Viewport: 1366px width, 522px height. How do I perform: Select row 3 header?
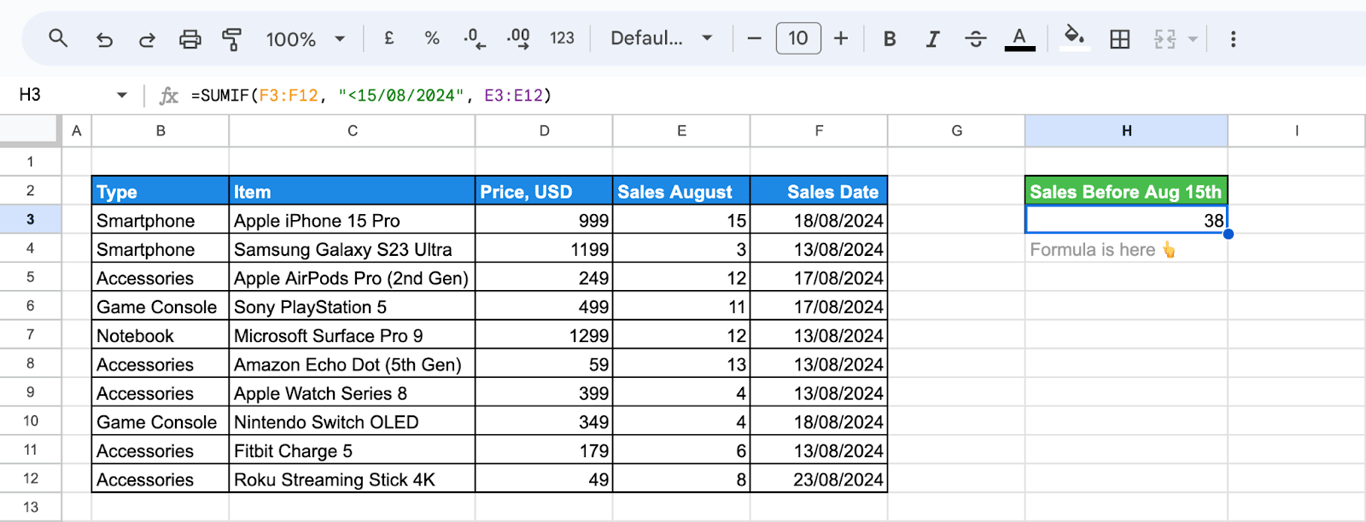coord(30,220)
